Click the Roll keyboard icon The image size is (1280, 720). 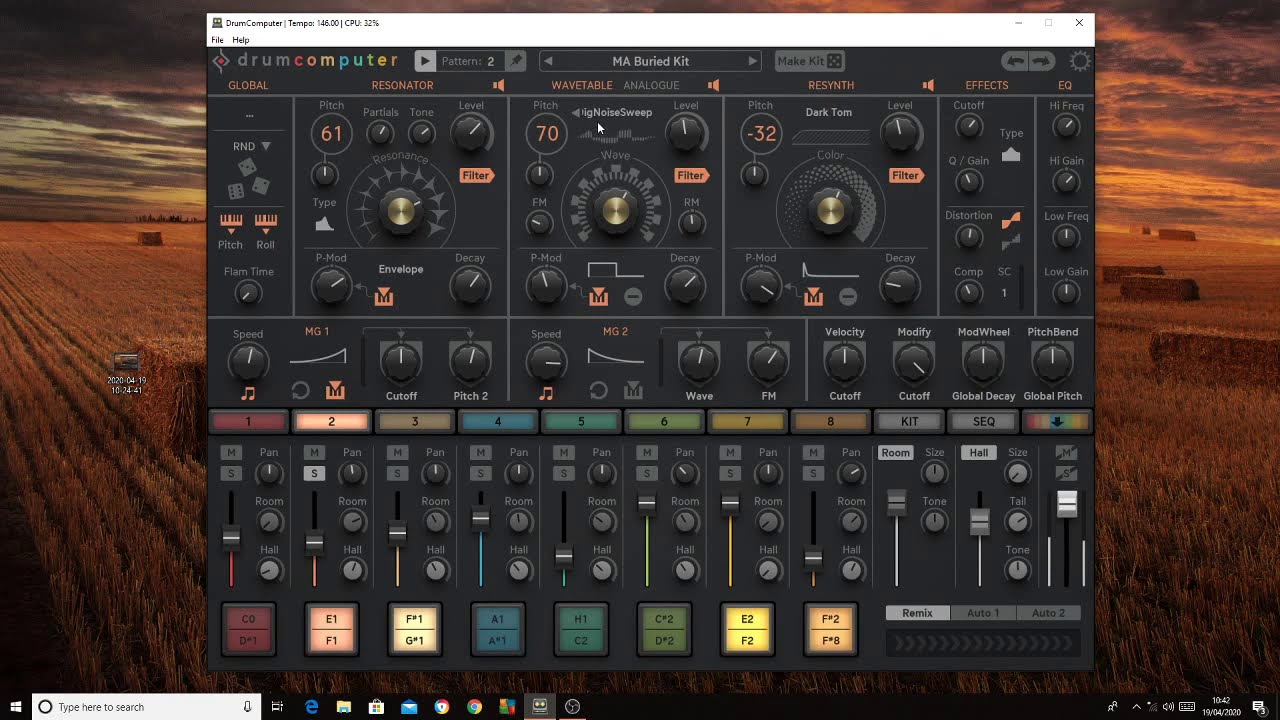click(x=265, y=222)
